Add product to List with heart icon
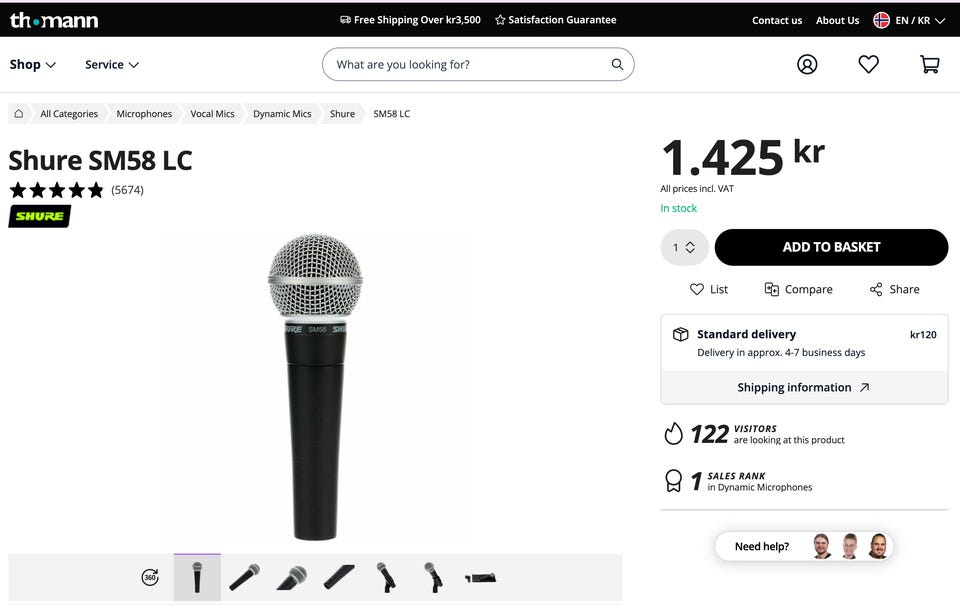Viewport: 960px width, 605px height. 708,289
